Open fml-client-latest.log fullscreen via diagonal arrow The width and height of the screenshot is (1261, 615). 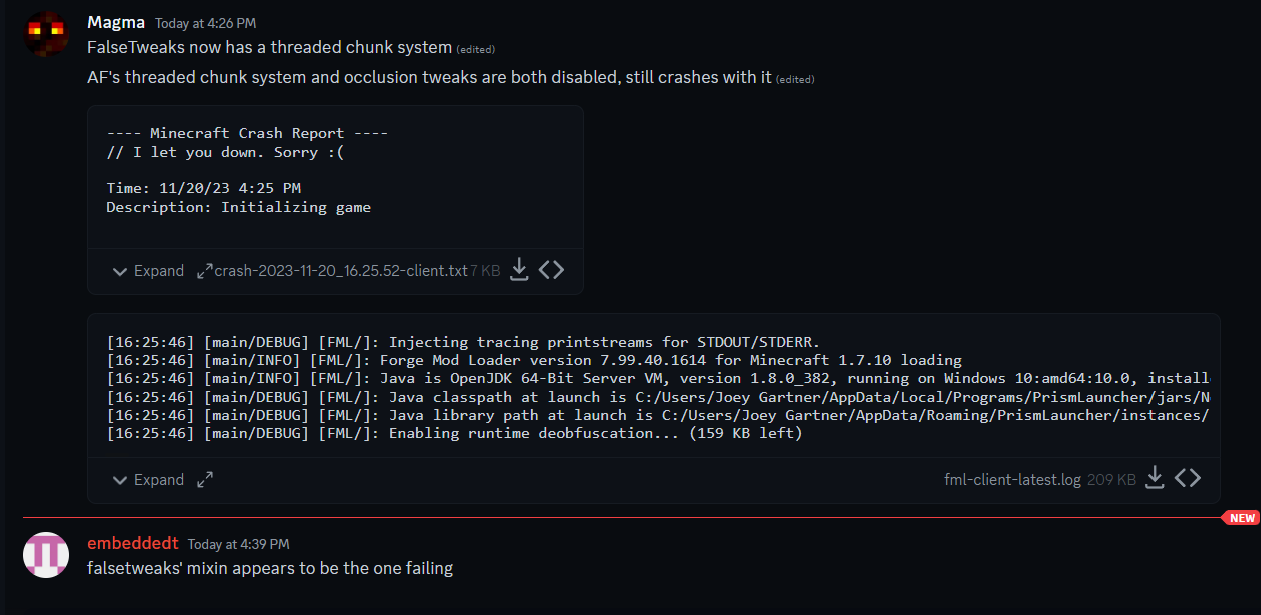[204, 479]
